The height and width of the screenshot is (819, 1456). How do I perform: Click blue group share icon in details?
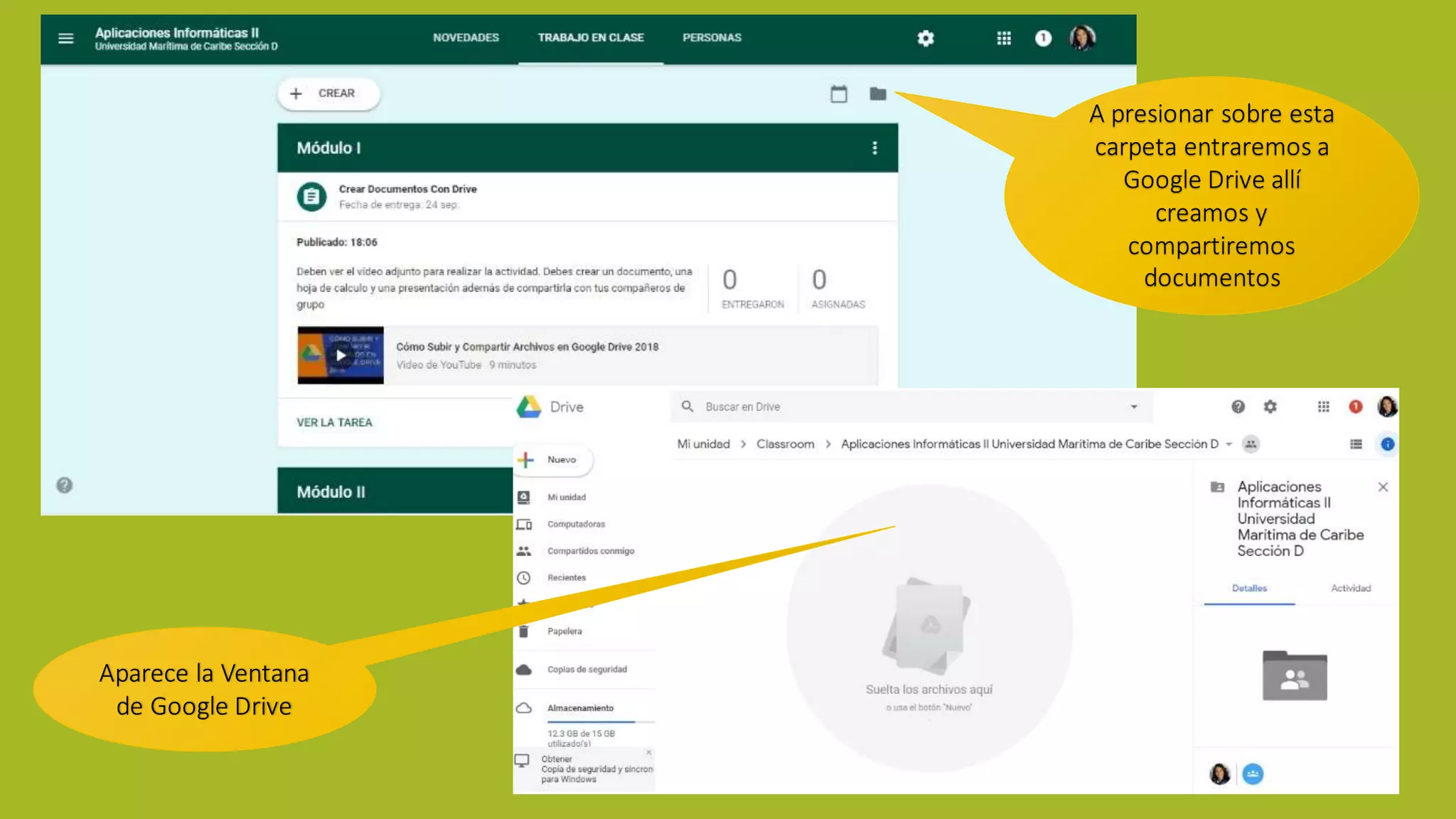pos(1253,773)
